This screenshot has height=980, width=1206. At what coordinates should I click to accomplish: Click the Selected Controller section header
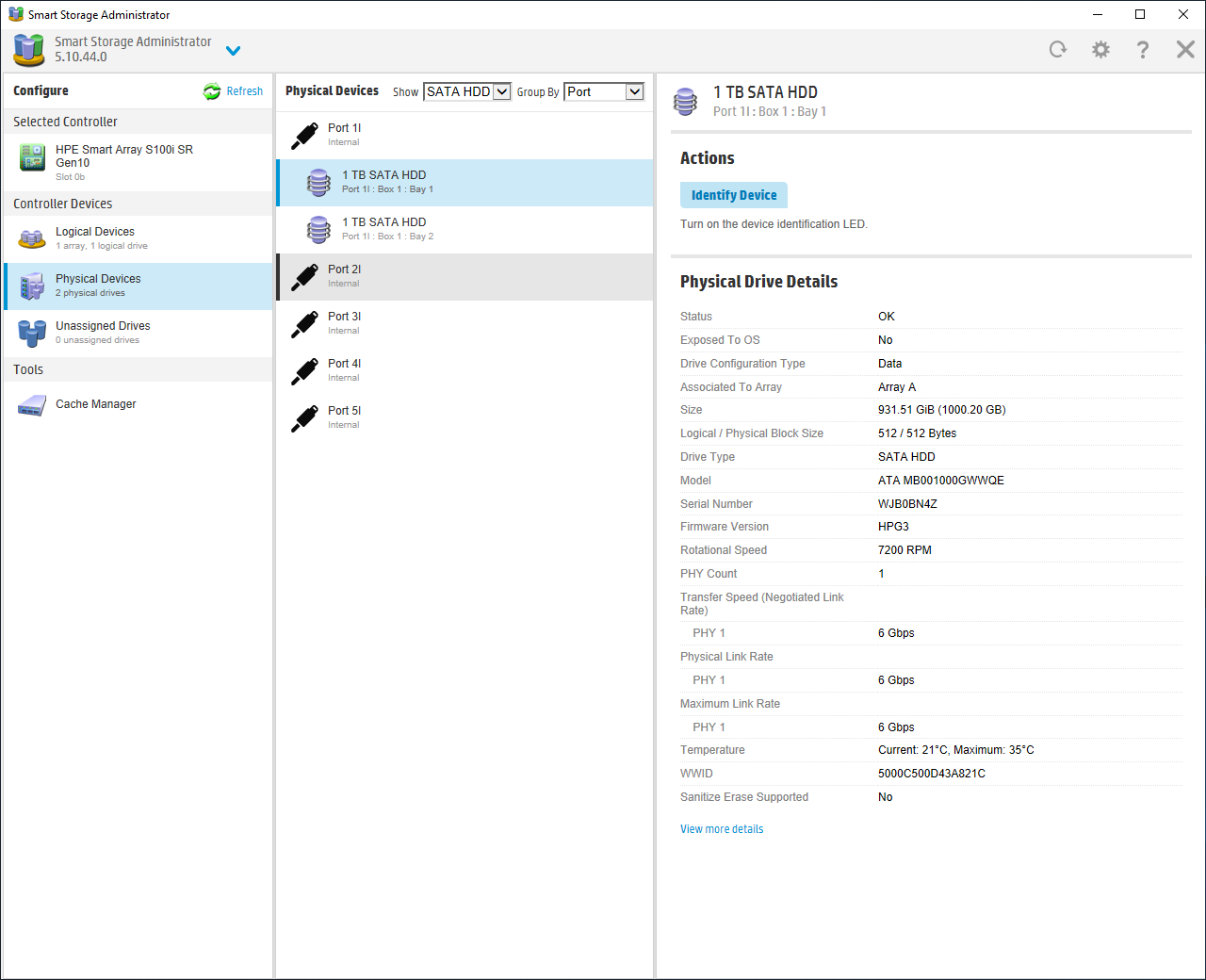pos(138,122)
